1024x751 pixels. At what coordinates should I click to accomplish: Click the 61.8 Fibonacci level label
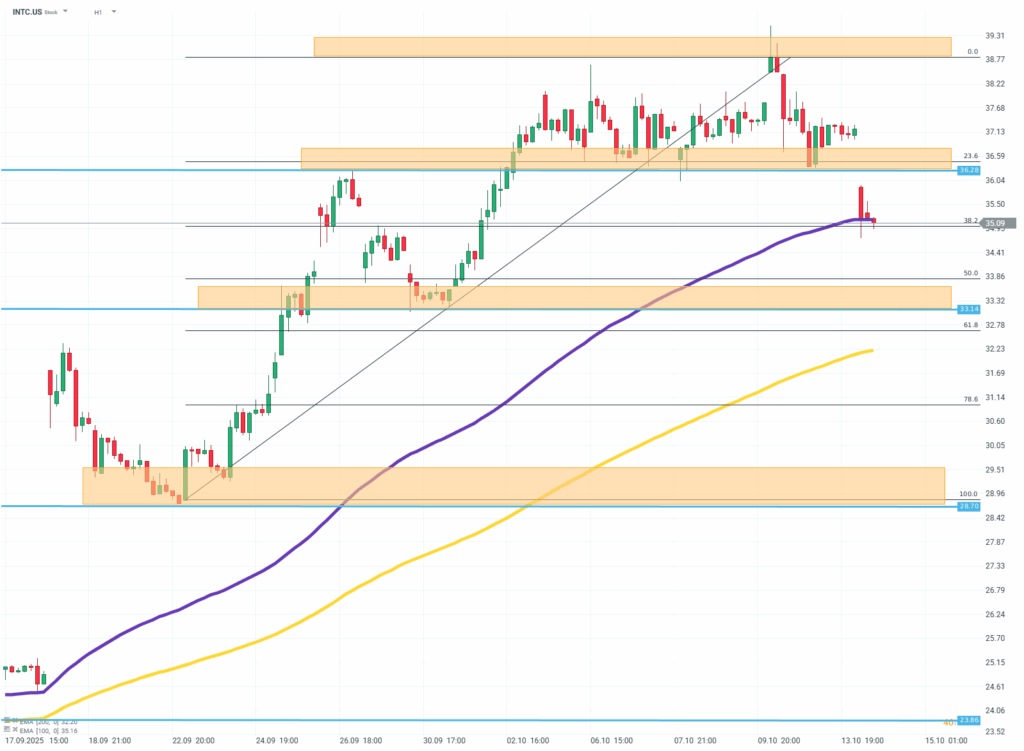[x=969, y=325]
